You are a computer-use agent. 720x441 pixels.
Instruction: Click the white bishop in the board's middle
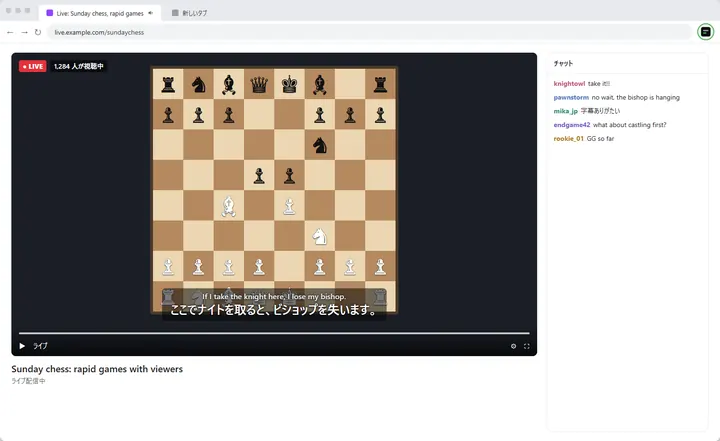click(x=229, y=206)
